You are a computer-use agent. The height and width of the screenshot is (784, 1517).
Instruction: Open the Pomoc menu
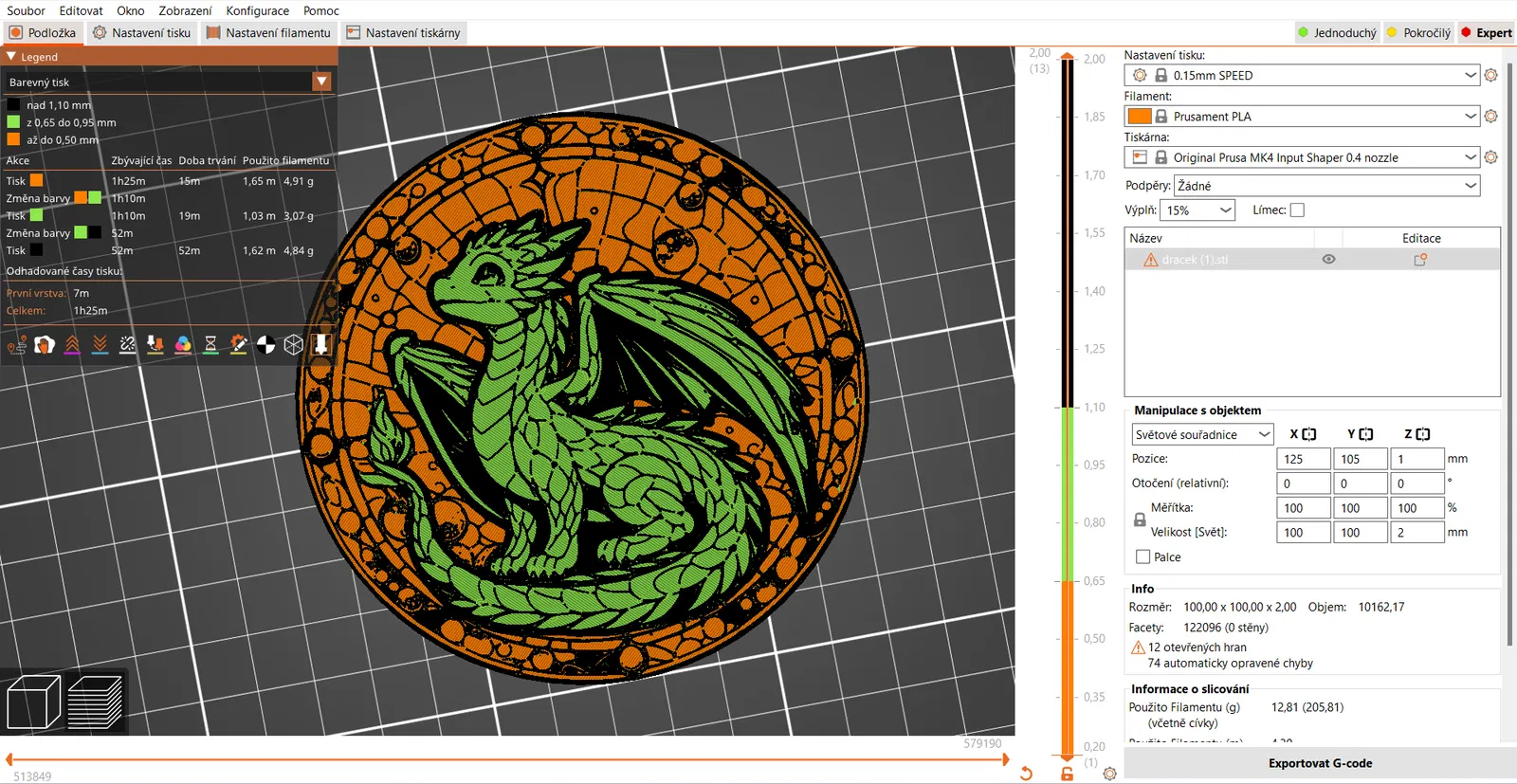321,10
